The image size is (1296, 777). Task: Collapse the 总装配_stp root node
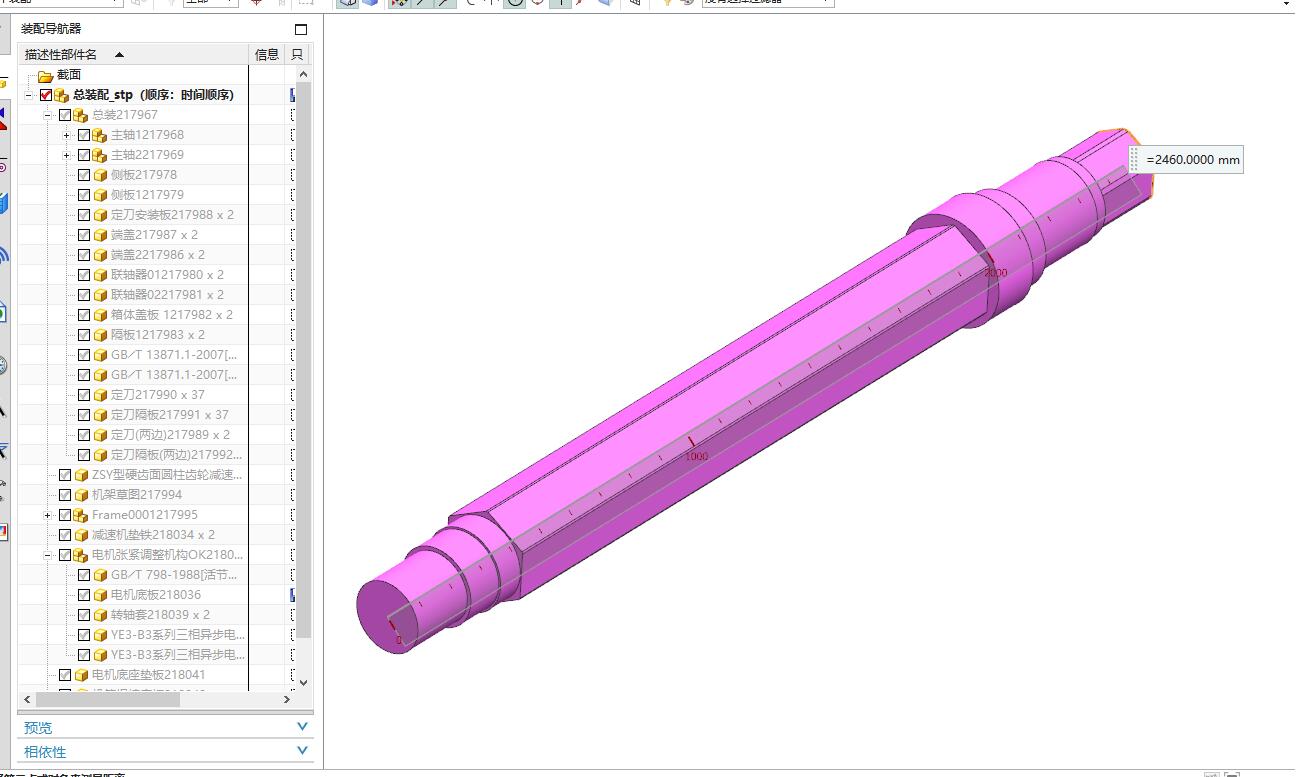pyautogui.click(x=29, y=95)
